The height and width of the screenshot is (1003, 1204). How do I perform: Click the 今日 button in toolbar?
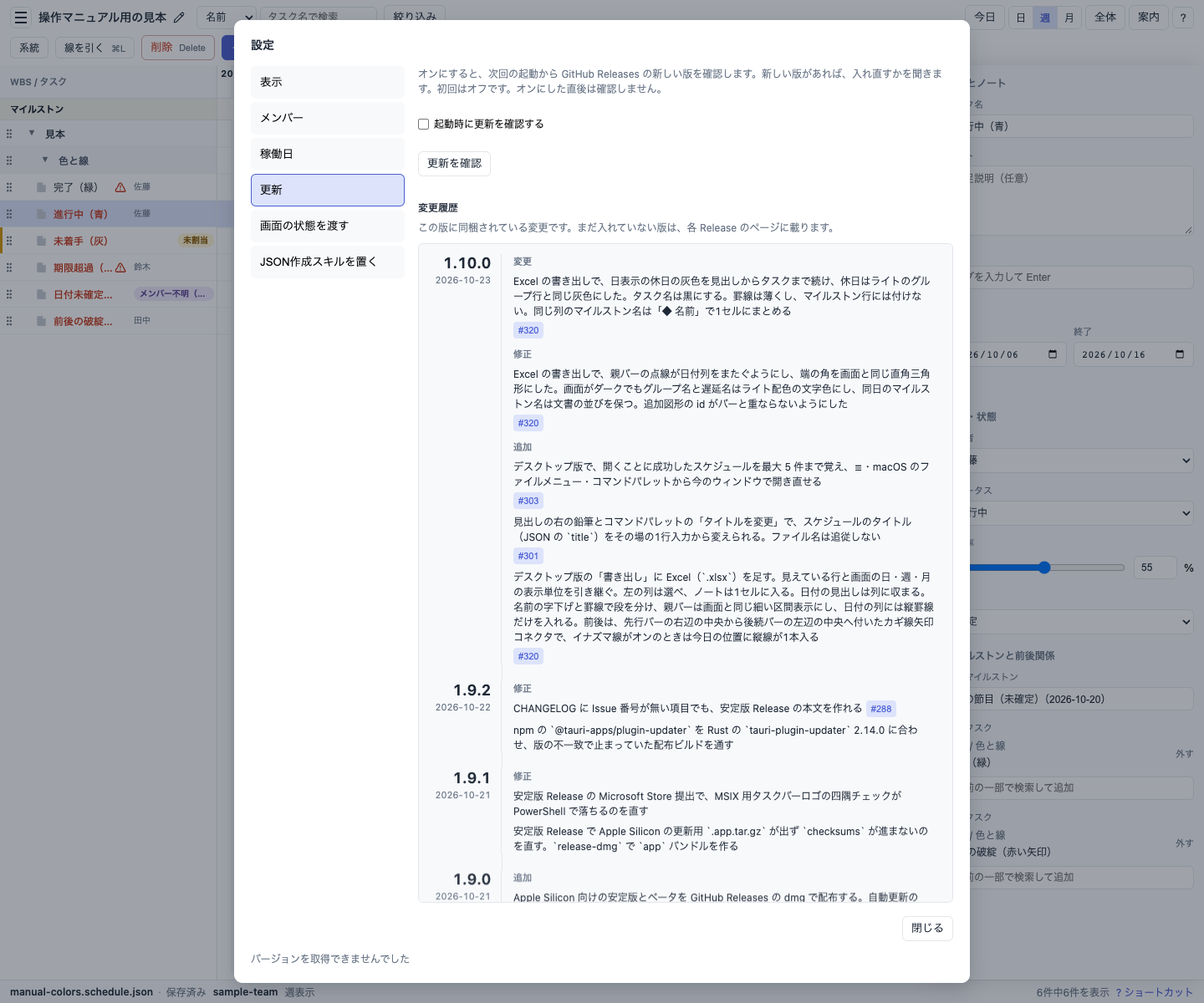[985, 17]
